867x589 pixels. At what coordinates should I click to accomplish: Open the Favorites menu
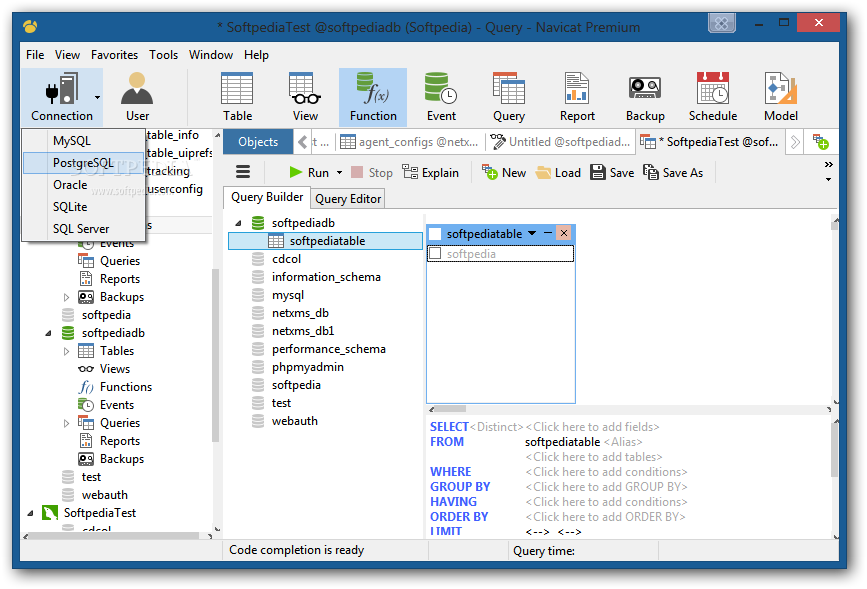pos(114,55)
